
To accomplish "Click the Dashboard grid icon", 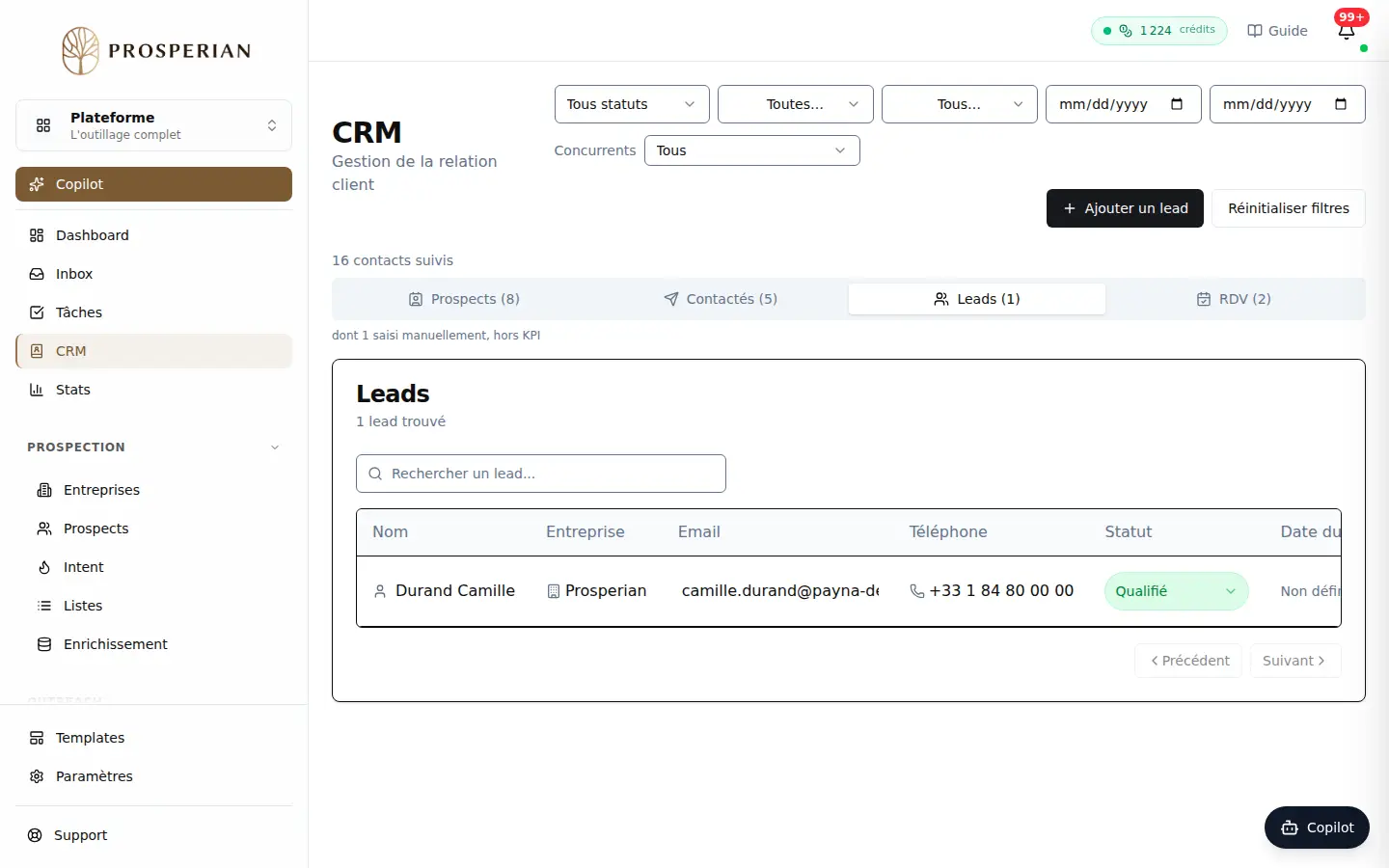I will [37, 235].
